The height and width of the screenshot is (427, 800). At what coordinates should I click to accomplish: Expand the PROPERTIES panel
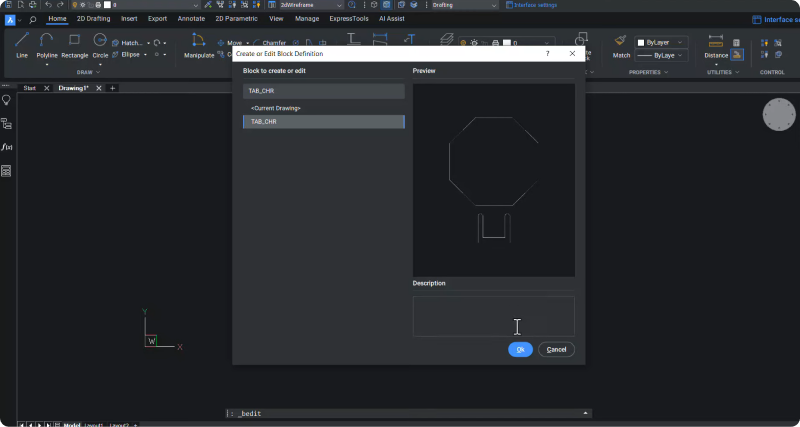pyautogui.click(x=648, y=72)
